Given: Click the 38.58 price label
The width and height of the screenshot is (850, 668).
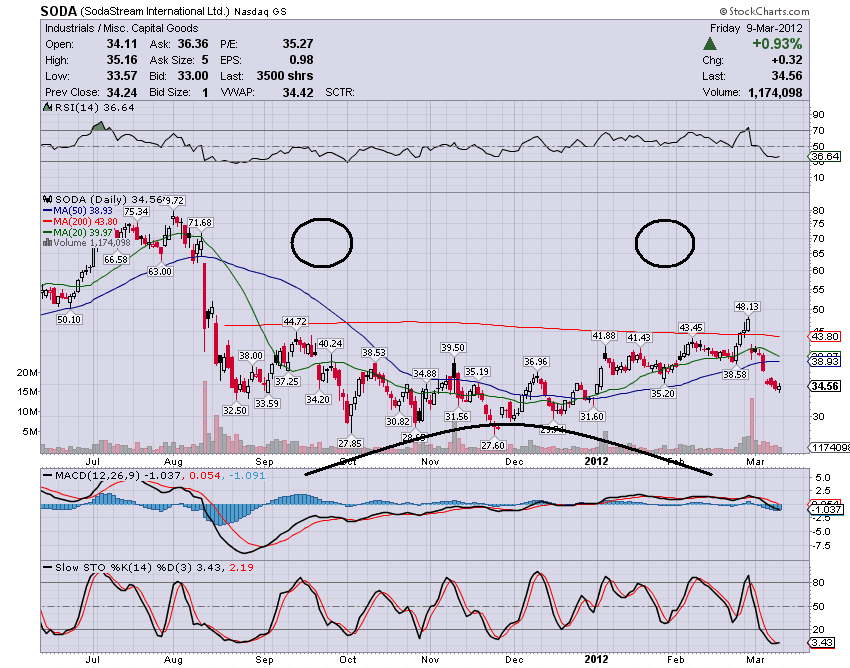Looking at the screenshot, I should point(735,374).
